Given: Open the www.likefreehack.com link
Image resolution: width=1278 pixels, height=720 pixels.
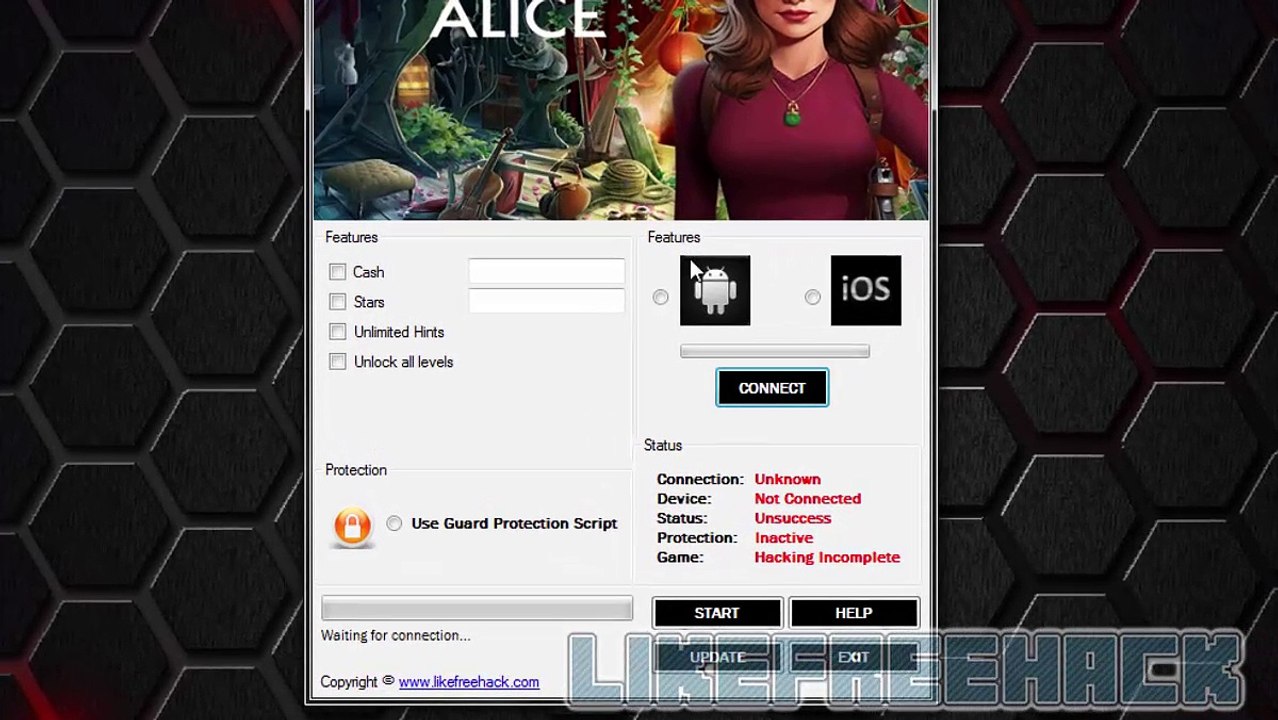Looking at the screenshot, I should coord(469,682).
